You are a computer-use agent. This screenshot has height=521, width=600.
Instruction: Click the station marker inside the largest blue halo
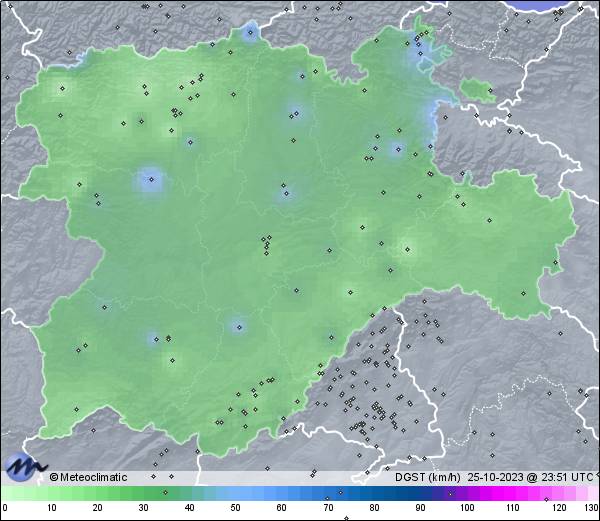pos(151,179)
